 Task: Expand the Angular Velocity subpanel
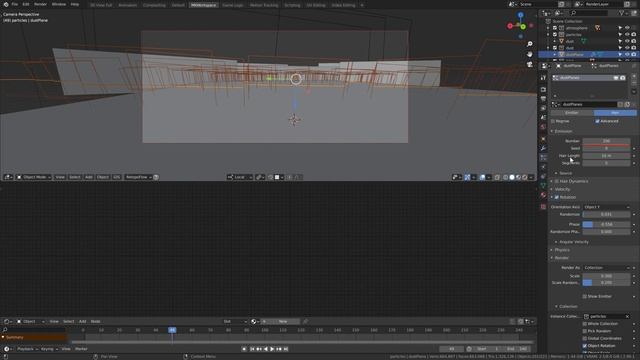coord(573,242)
